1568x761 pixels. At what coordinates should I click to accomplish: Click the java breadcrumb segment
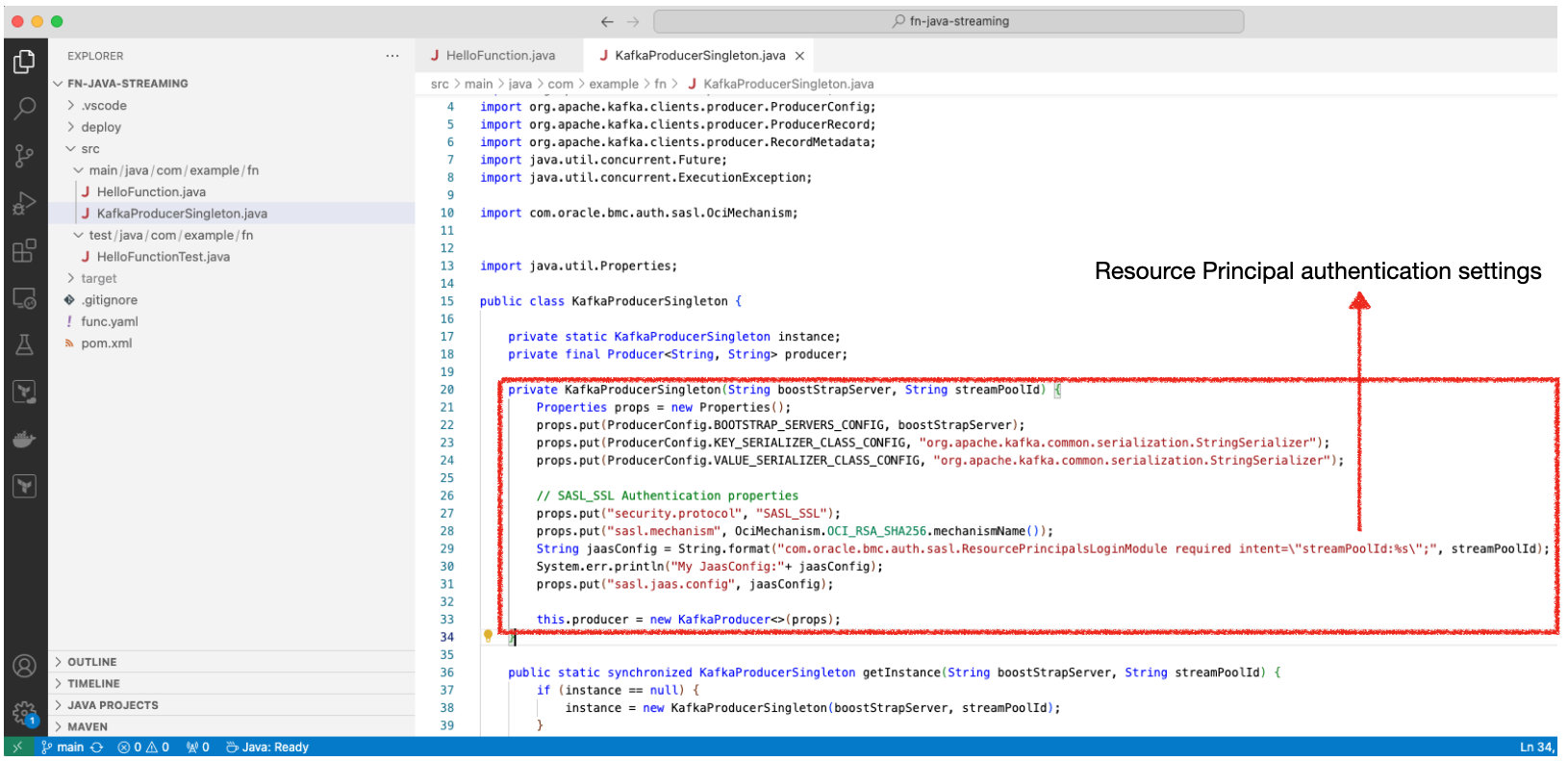tap(519, 85)
